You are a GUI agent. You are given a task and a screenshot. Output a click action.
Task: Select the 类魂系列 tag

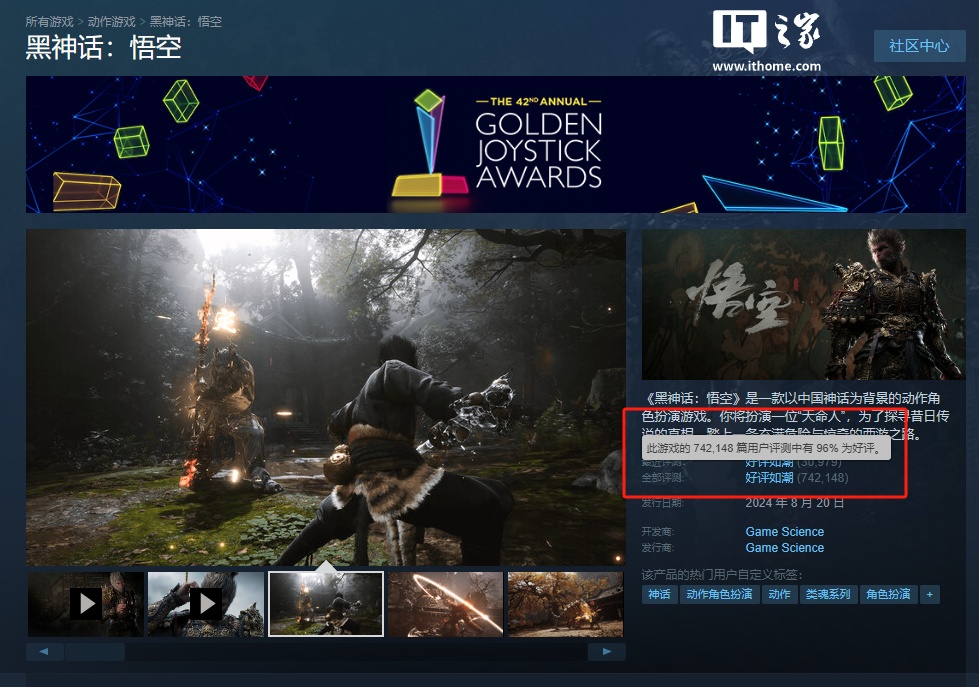coord(828,594)
